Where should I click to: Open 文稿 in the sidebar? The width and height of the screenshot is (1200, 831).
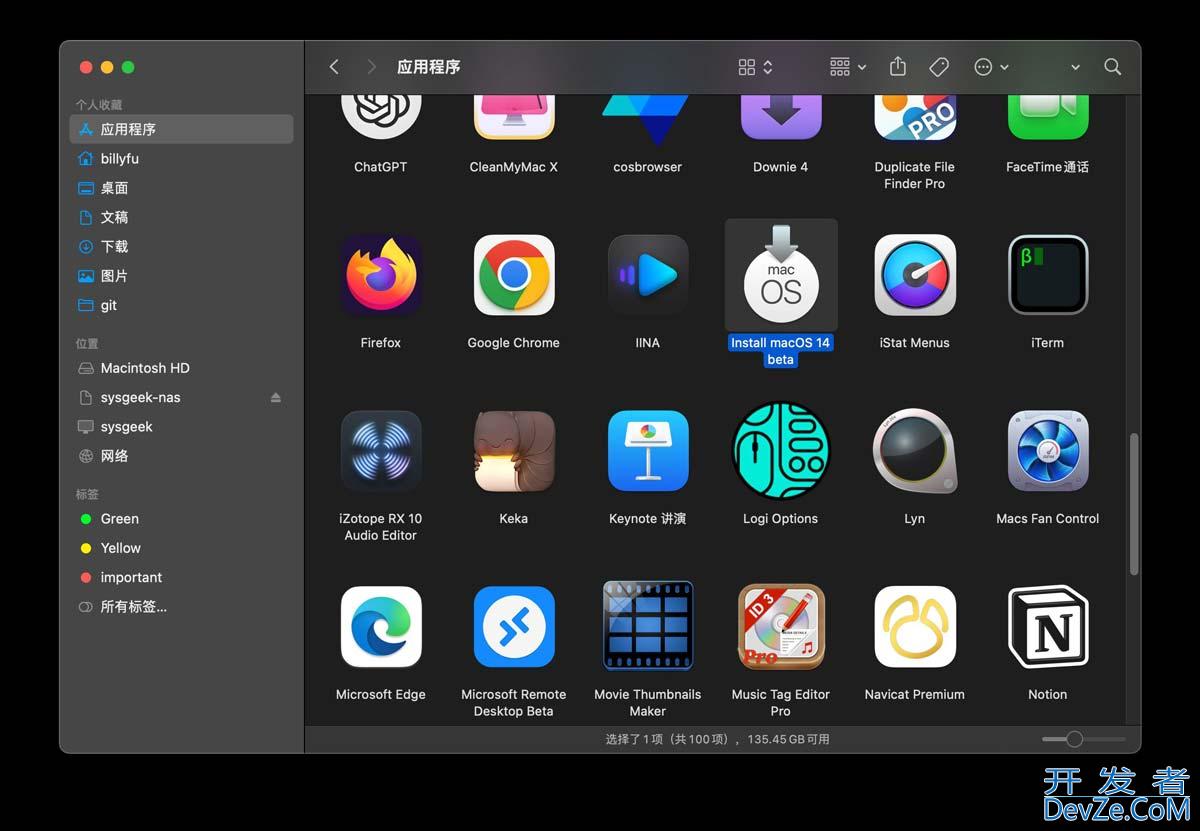pyautogui.click(x=181, y=217)
